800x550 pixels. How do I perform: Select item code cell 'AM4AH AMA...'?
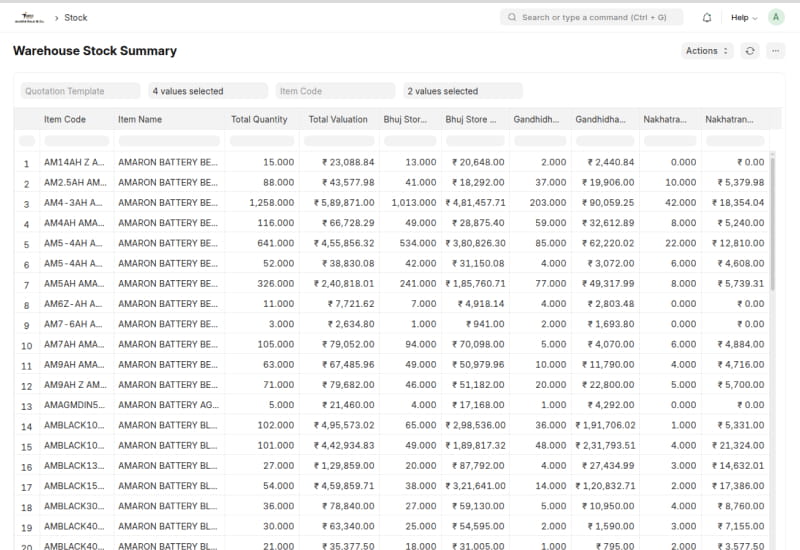(x=74, y=223)
